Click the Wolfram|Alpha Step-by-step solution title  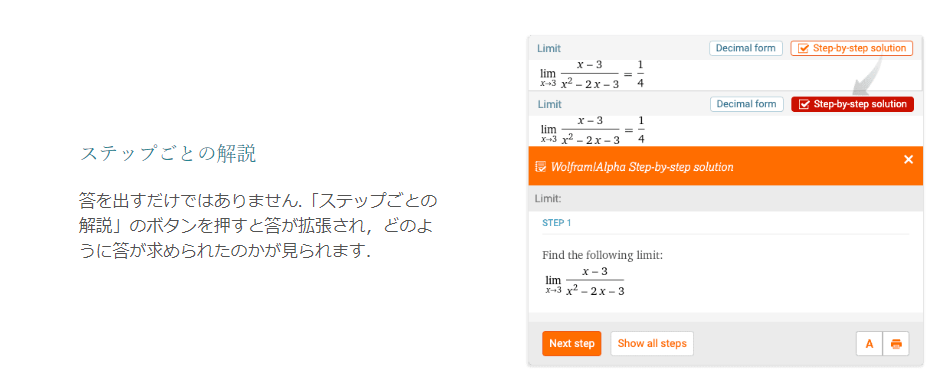[x=642, y=166]
